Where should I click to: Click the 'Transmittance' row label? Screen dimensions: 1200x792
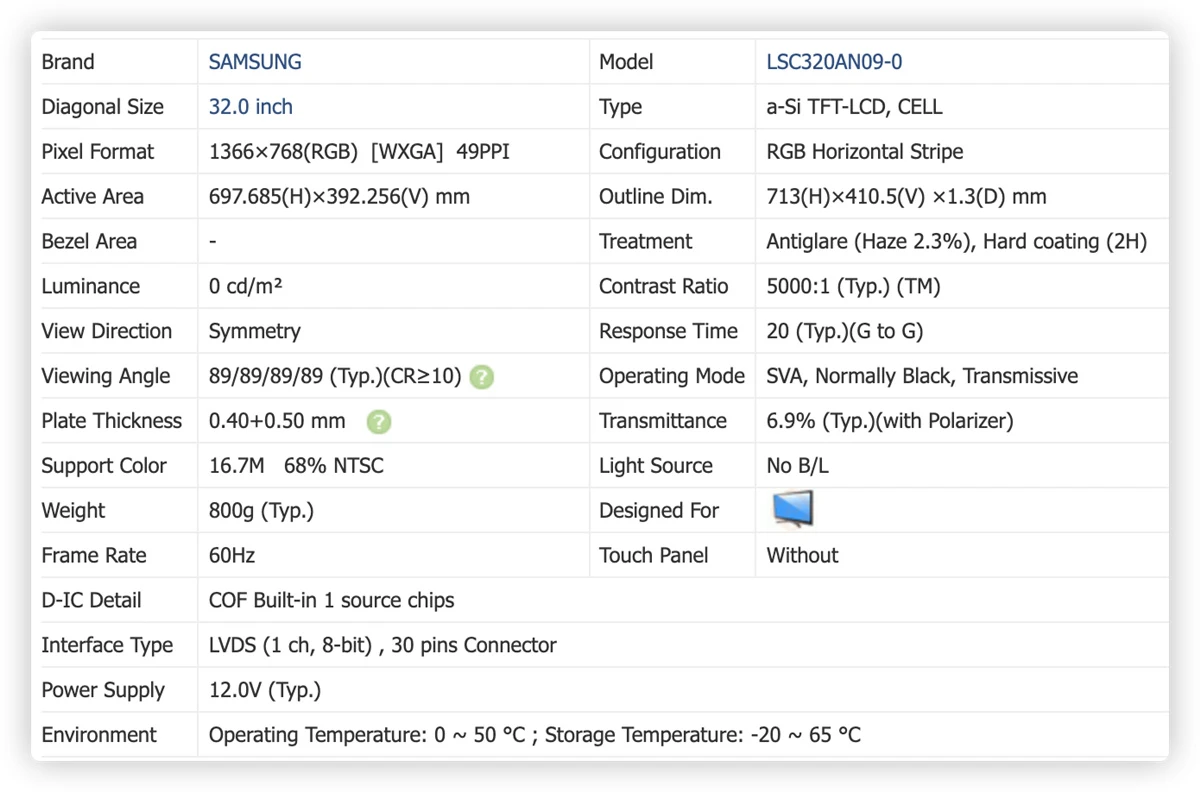coord(663,421)
